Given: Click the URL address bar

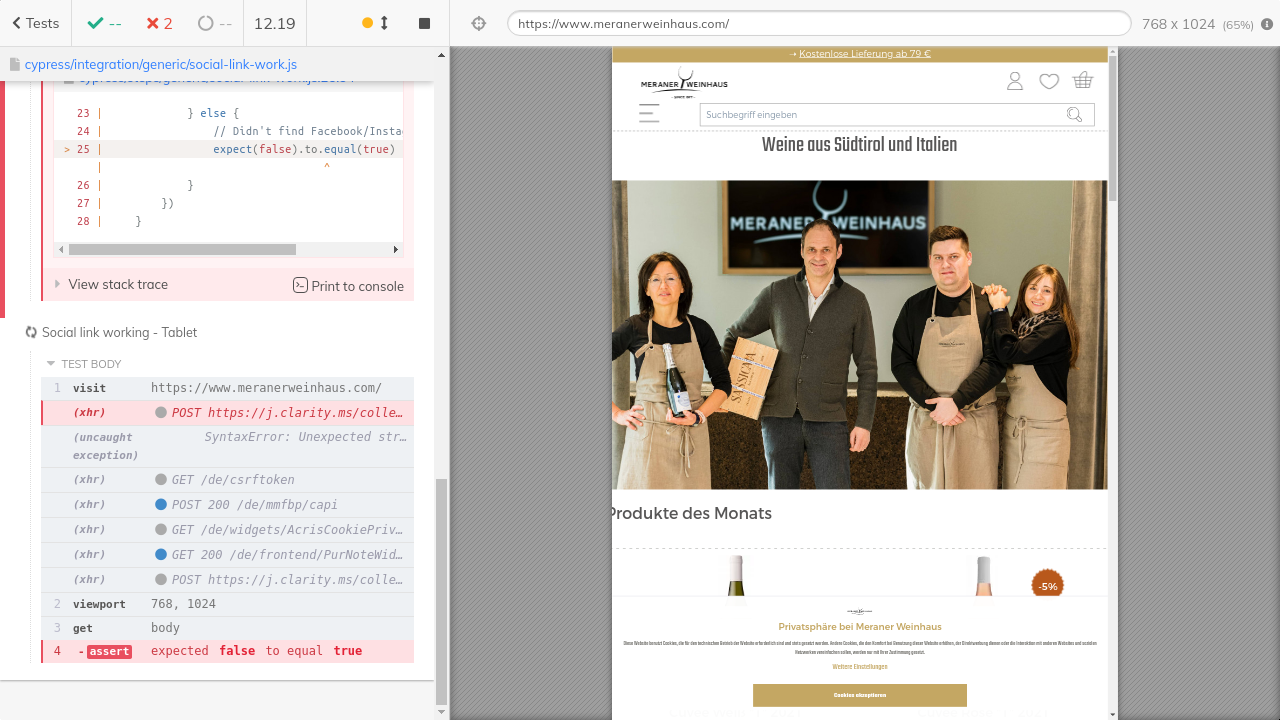Looking at the screenshot, I should 818,24.
